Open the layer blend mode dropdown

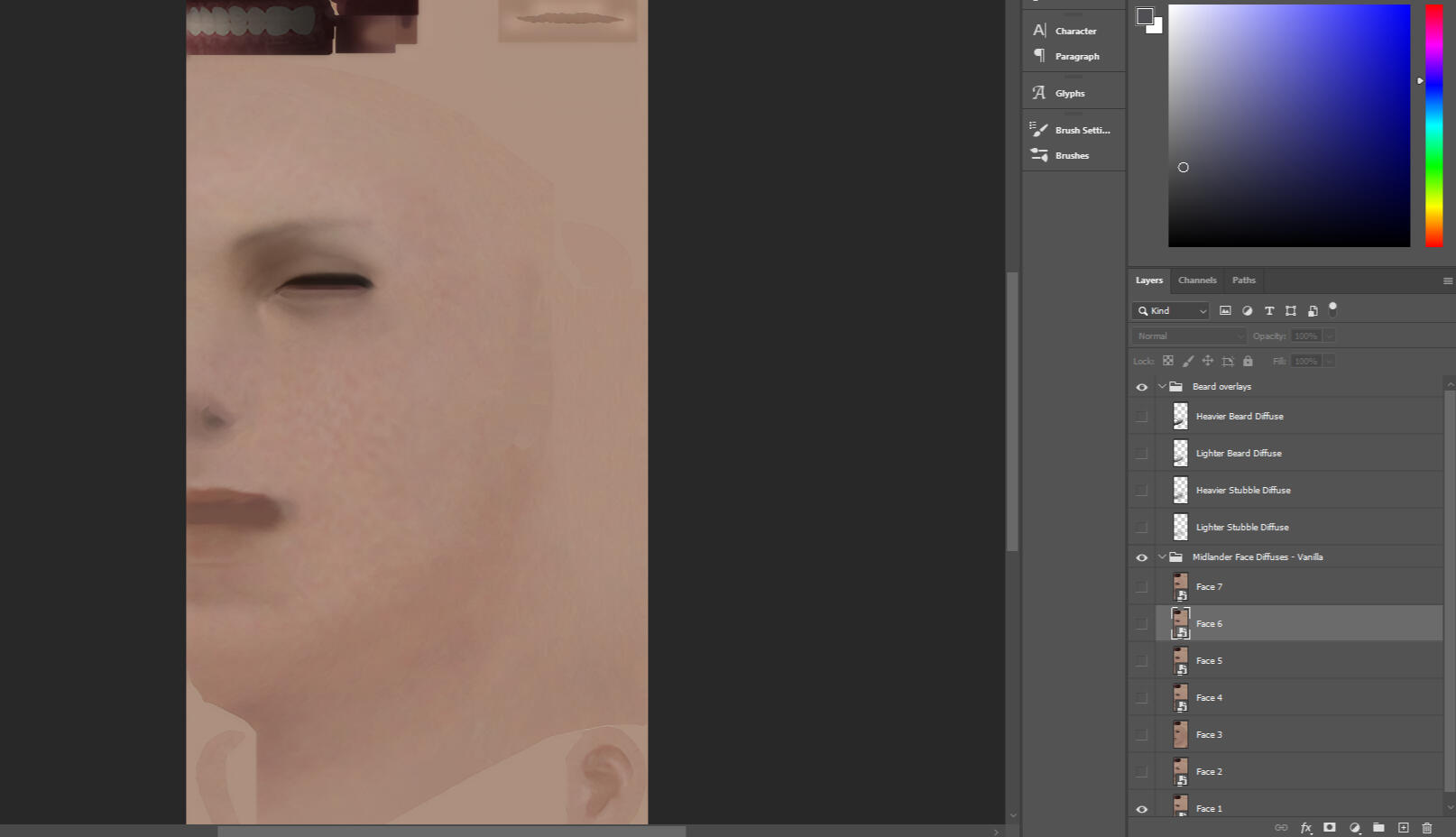pos(1187,335)
